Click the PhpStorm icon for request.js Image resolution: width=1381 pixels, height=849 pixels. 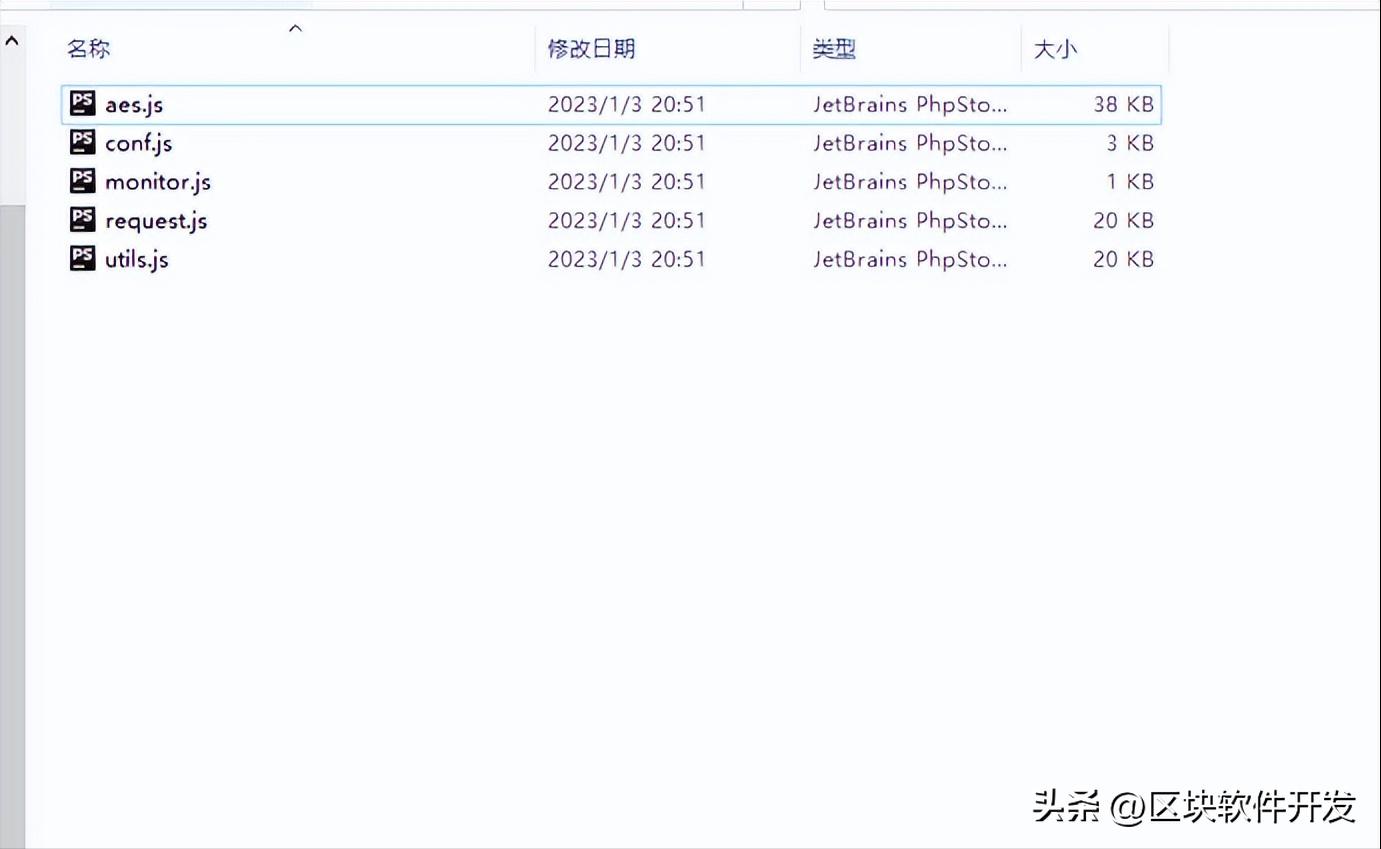[83, 220]
